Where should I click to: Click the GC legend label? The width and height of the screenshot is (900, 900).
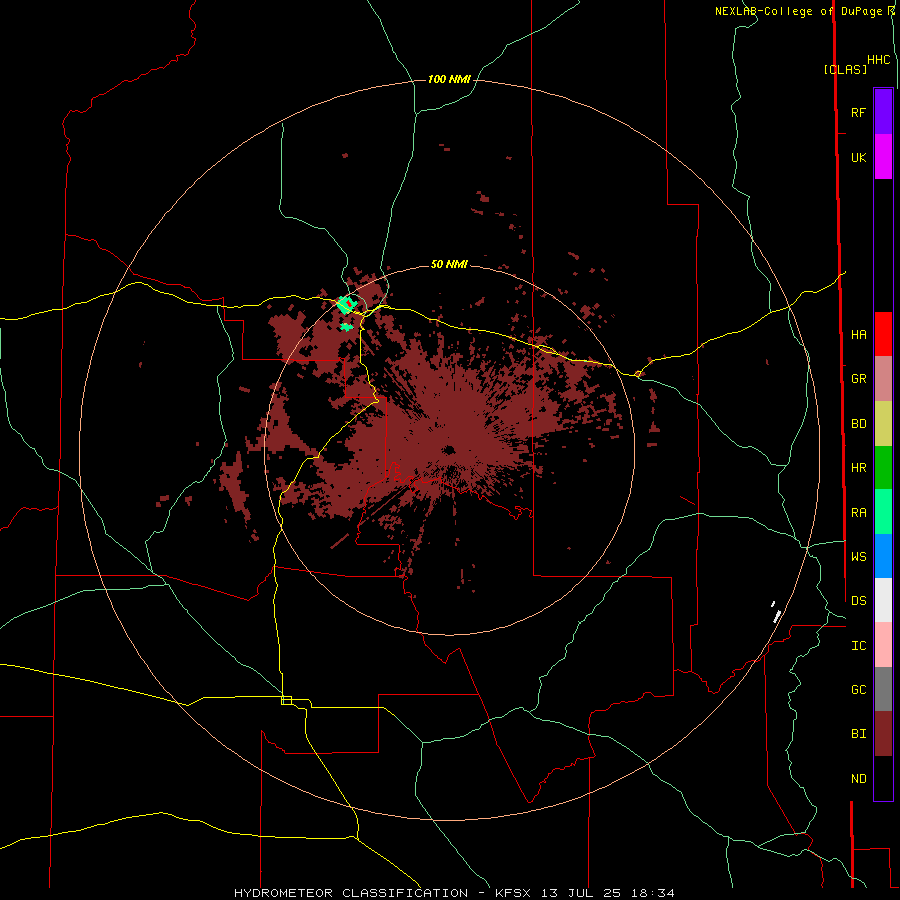click(x=858, y=690)
